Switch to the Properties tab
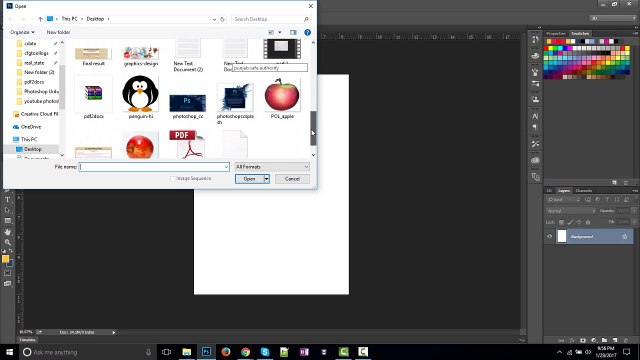The height and width of the screenshot is (360, 640). click(556, 33)
